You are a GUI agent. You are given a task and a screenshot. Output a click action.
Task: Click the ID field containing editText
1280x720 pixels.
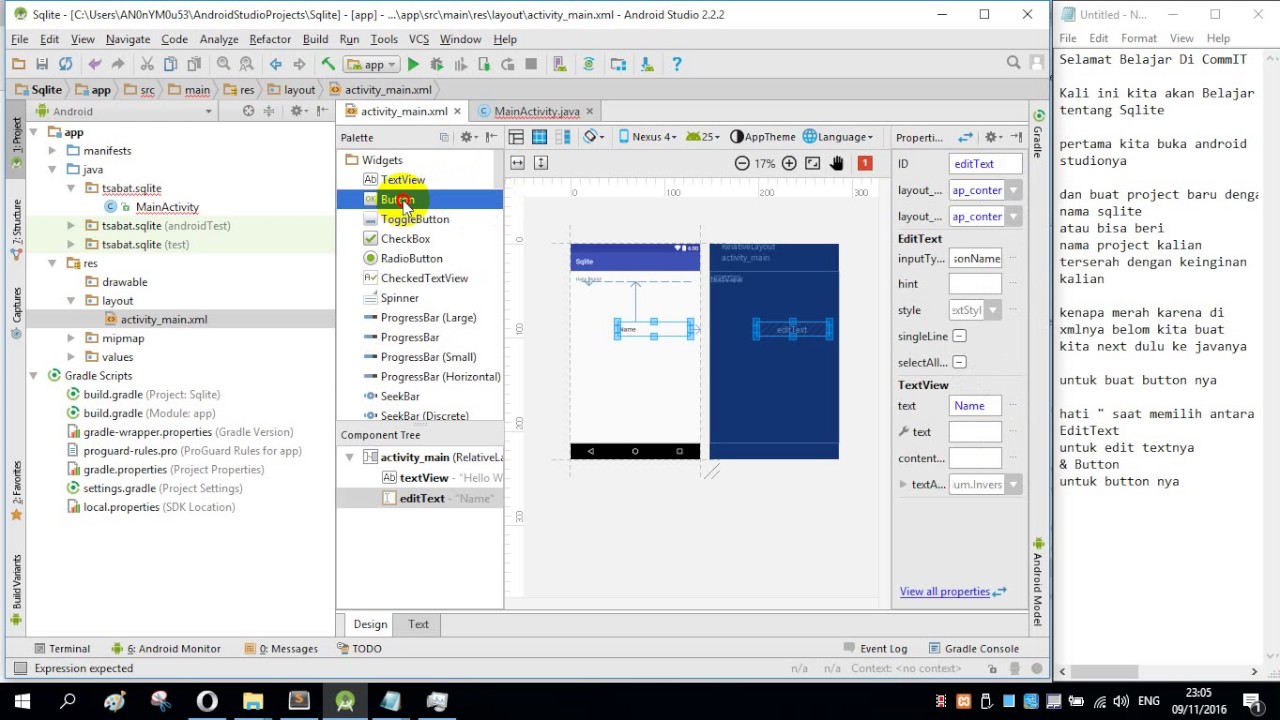[x=985, y=164]
